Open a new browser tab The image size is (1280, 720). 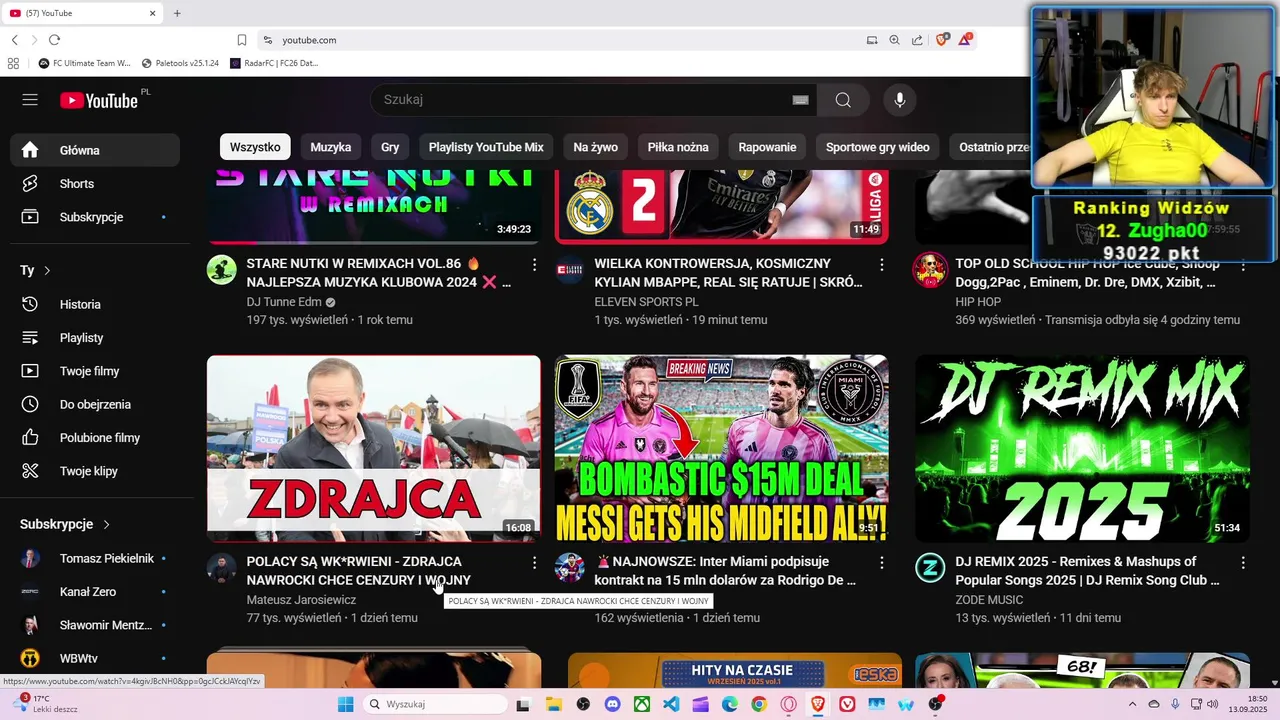click(x=177, y=13)
